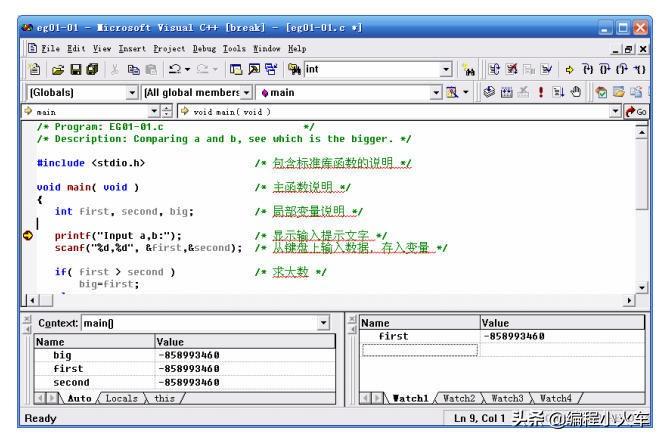Click the code editor vertical scrollbar down arrow
Screen dimensions: 662x440
[x=642, y=288]
